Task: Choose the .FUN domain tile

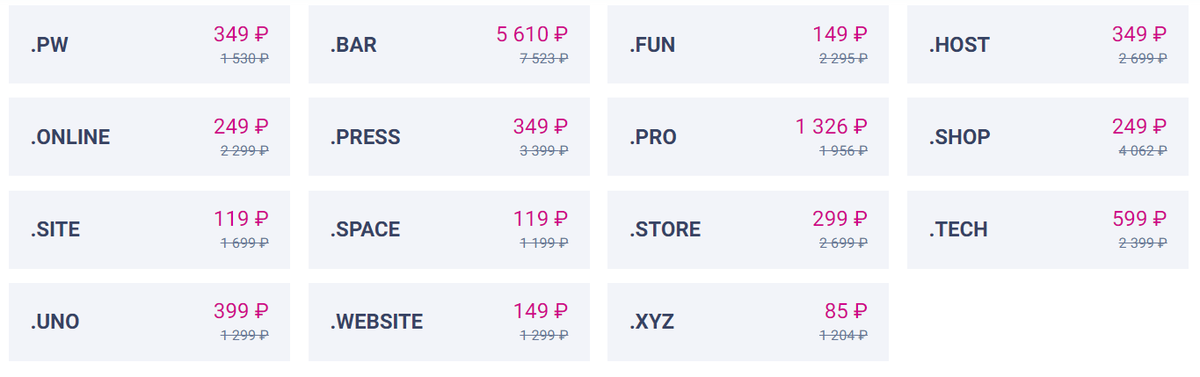Action: 748,45
